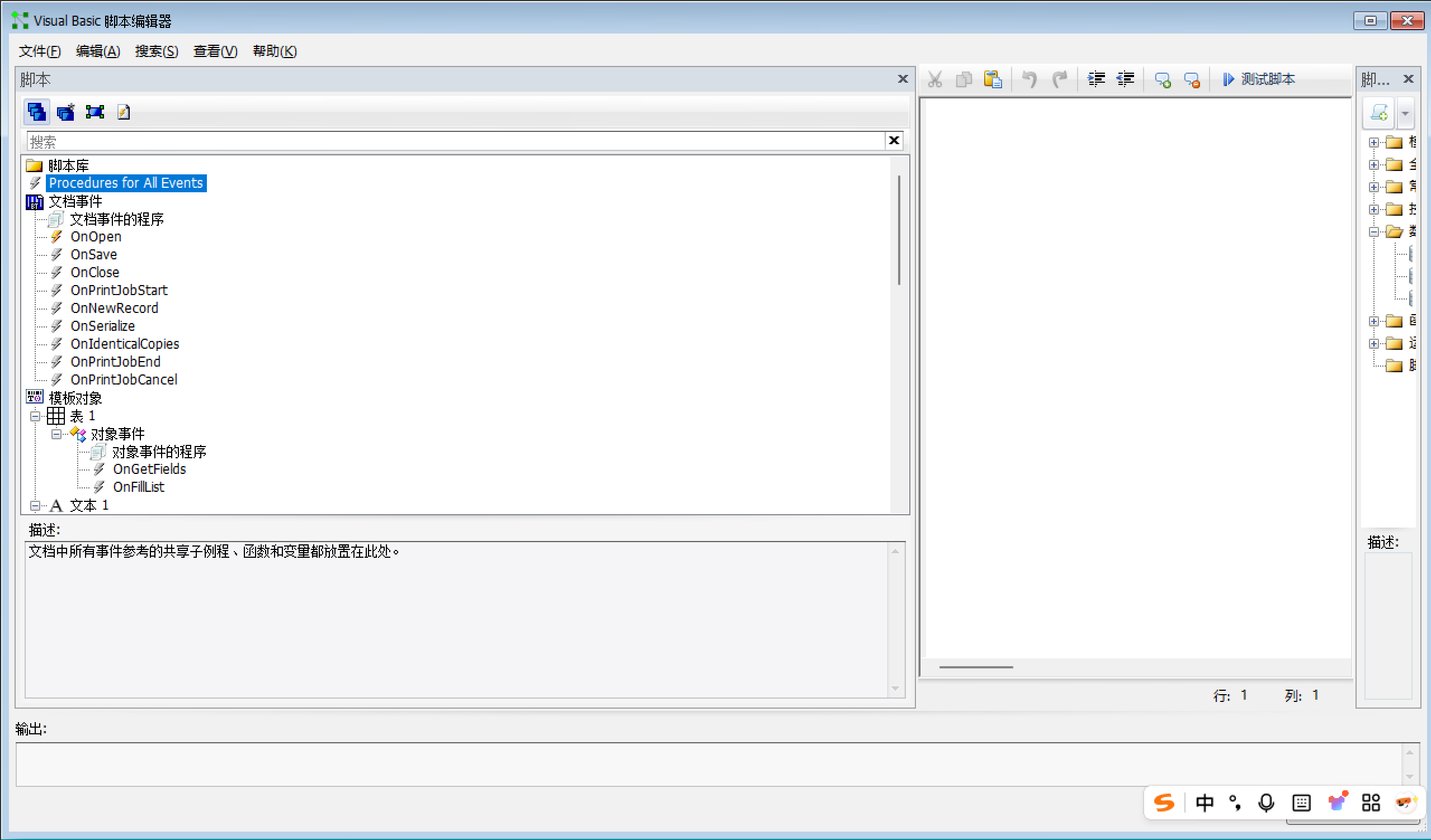Open the 文件(F) menu

click(x=39, y=51)
